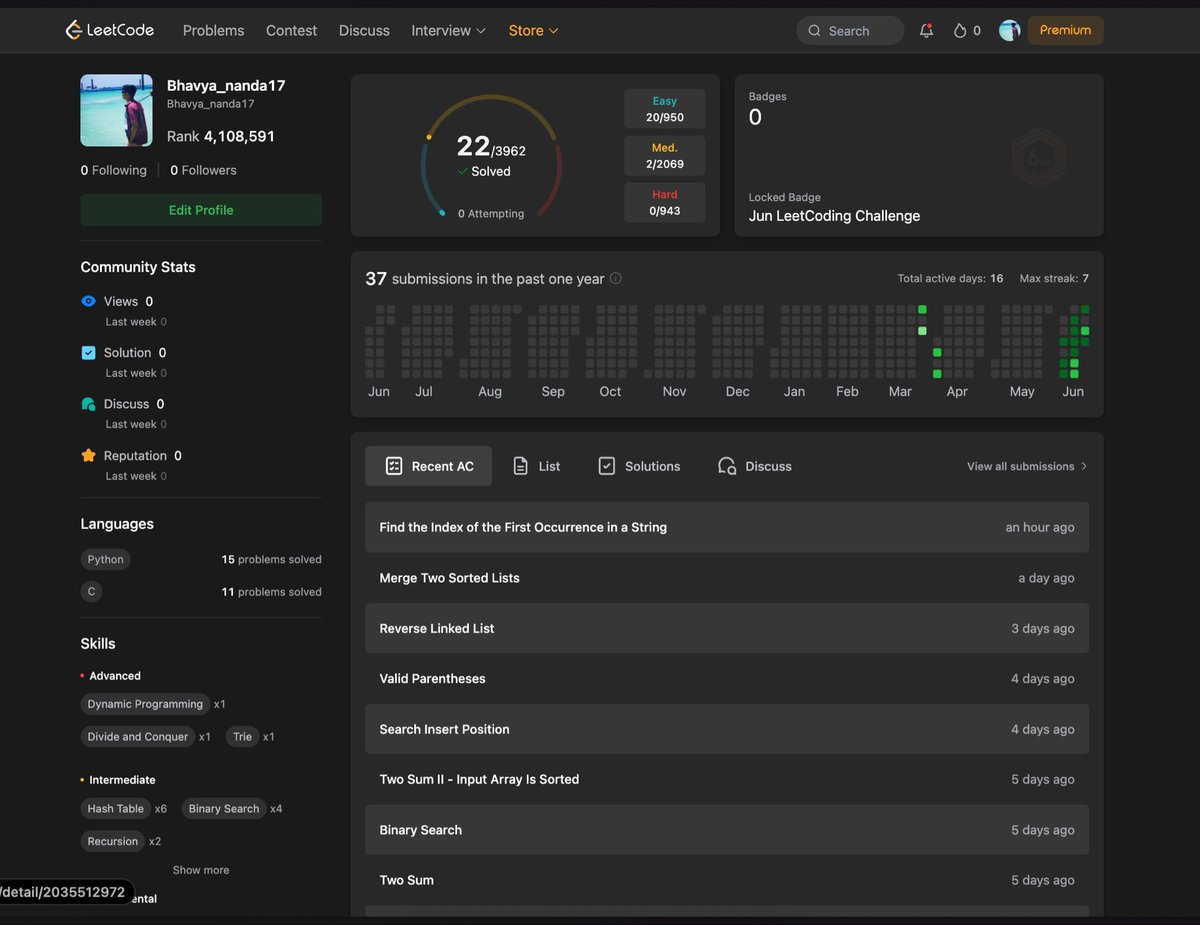This screenshot has height=925, width=1200.
Task: Click the info icon beside submissions
Action: tap(616, 278)
